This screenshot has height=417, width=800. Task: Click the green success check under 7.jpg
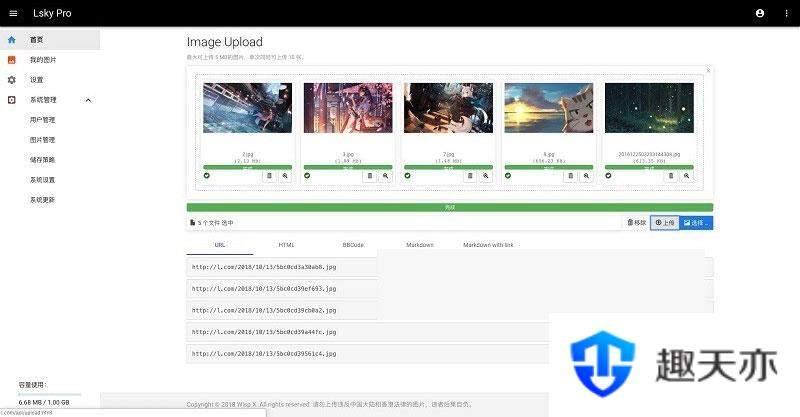pos(408,176)
